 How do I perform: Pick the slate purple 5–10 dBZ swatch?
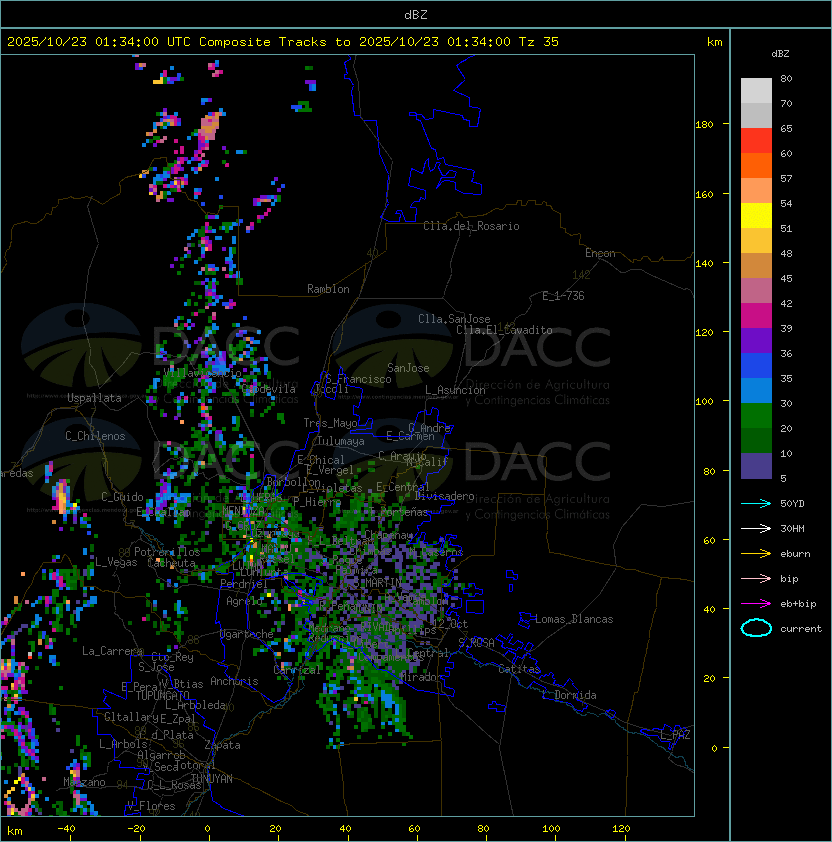click(756, 466)
